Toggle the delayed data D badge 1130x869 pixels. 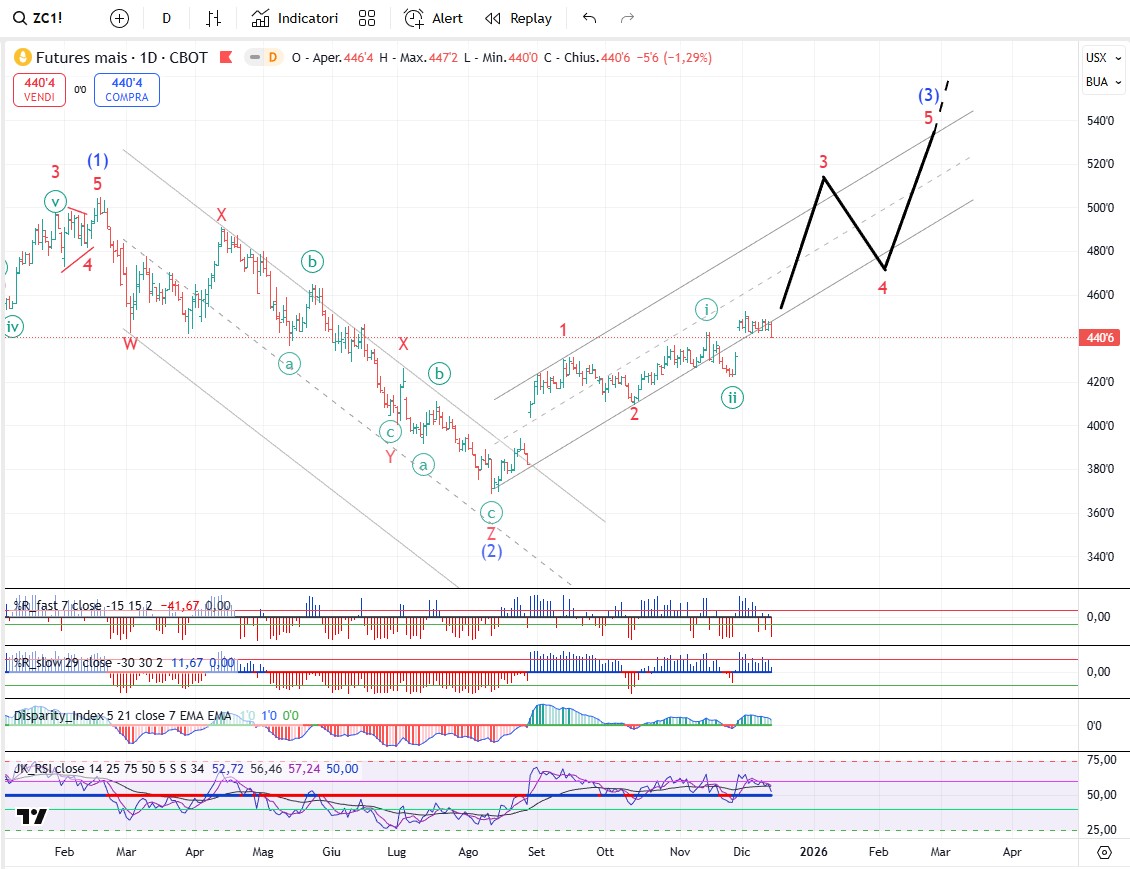point(271,58)
